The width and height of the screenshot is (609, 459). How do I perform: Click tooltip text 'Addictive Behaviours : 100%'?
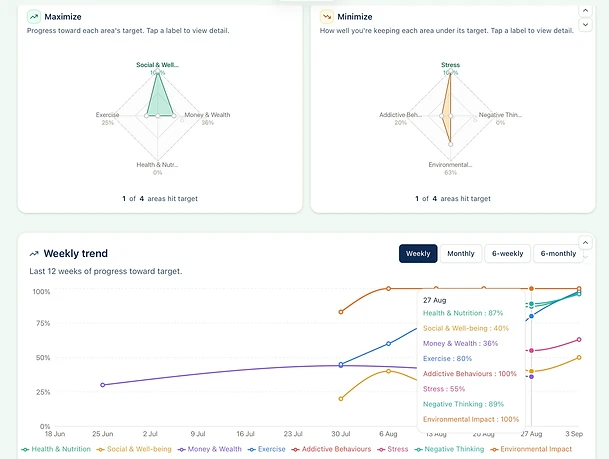470,374
